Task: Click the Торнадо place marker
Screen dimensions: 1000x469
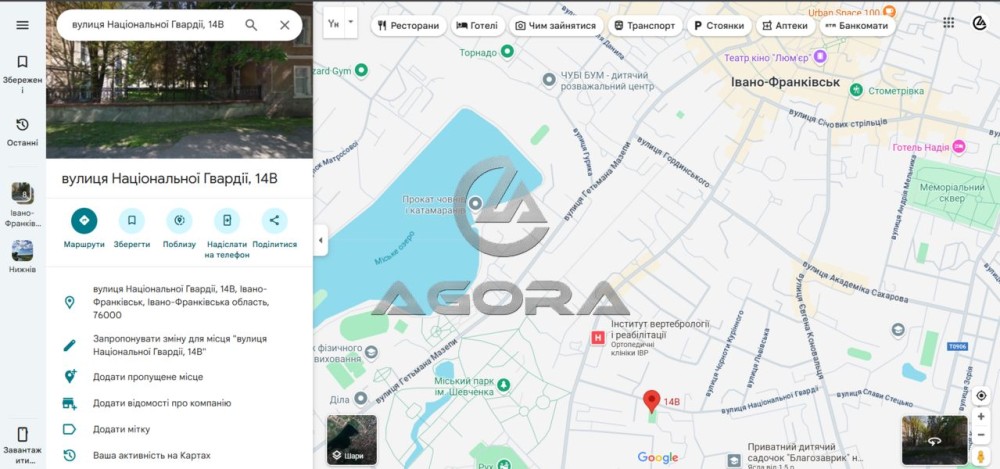Action: tap(507, 52)
